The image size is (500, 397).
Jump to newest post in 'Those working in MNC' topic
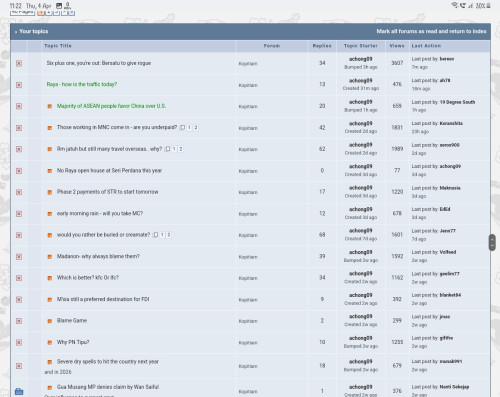point(50,128)
